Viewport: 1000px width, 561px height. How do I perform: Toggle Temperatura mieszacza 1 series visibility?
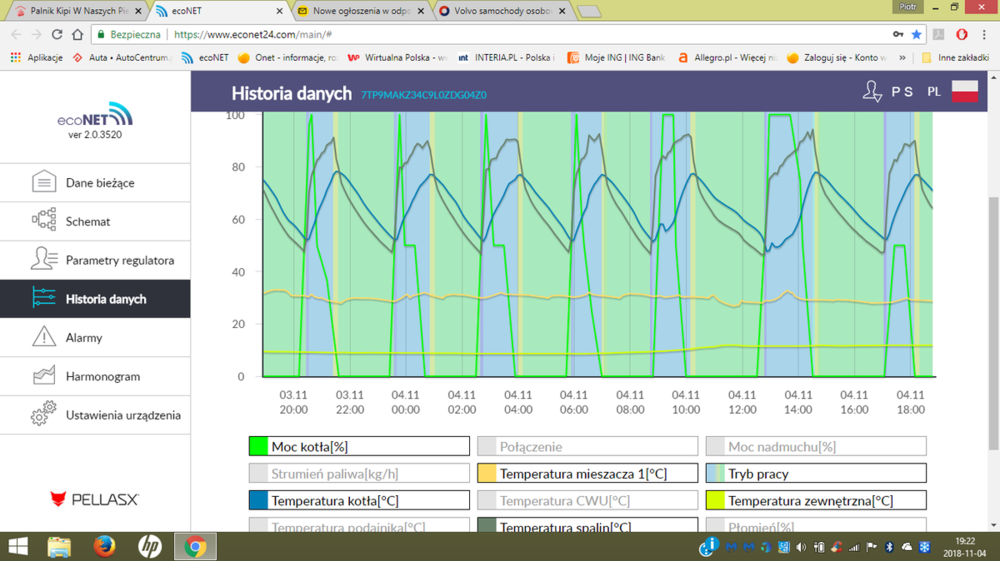(586, 474)
